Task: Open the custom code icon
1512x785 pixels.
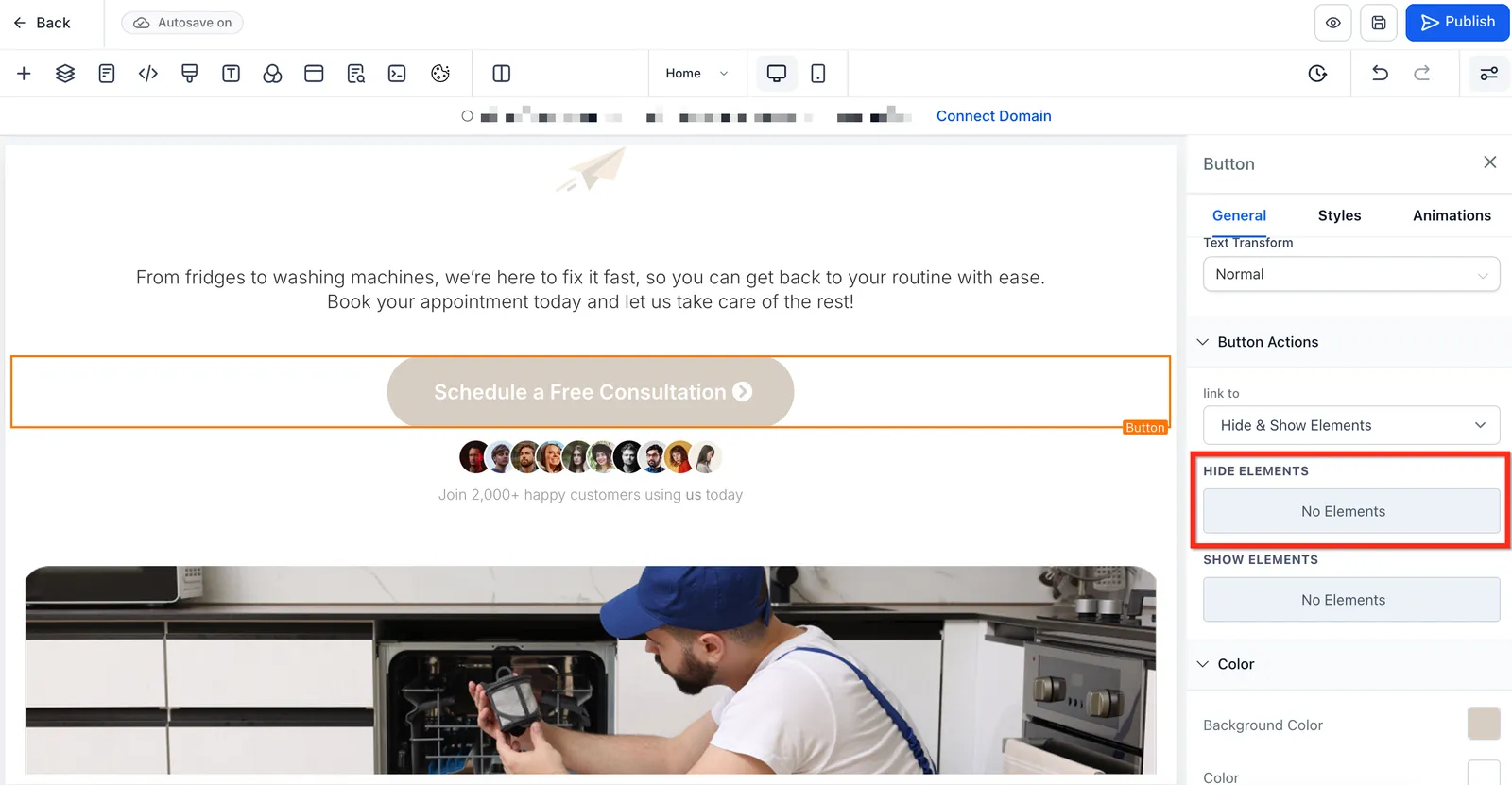Action: 148,74
